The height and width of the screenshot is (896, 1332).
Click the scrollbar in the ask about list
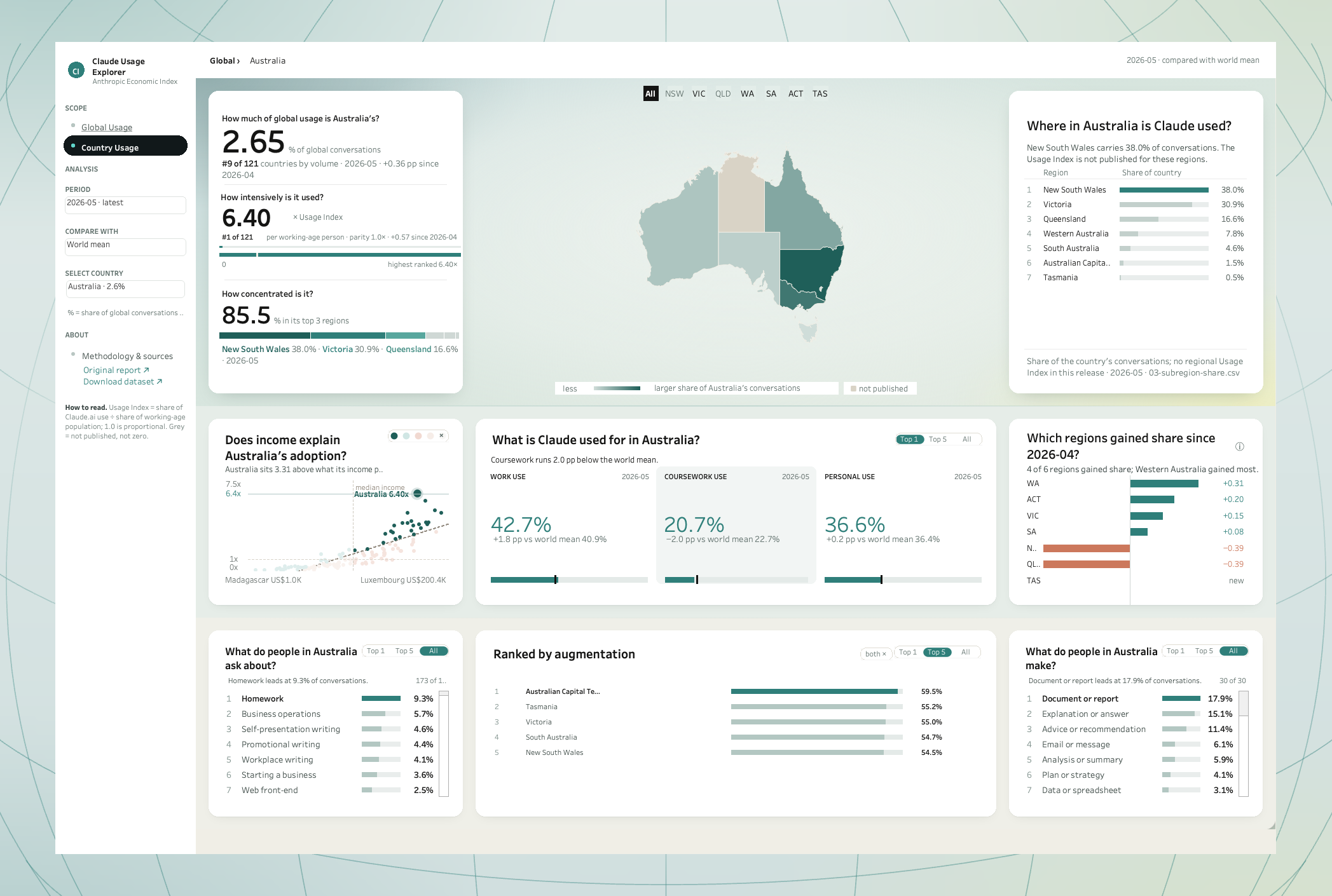click(x=444, y=743)
